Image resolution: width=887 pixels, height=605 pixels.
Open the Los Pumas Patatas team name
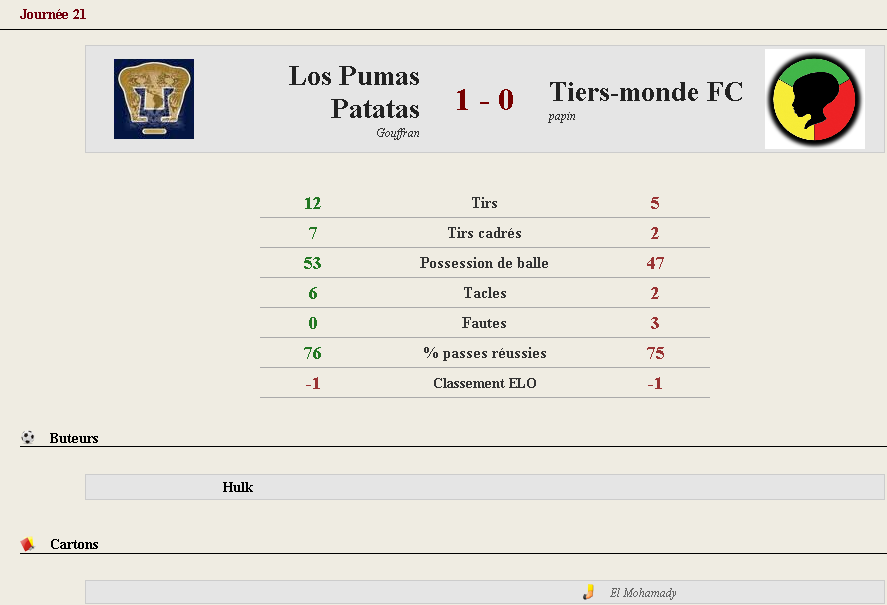click(x=354, y=92)
